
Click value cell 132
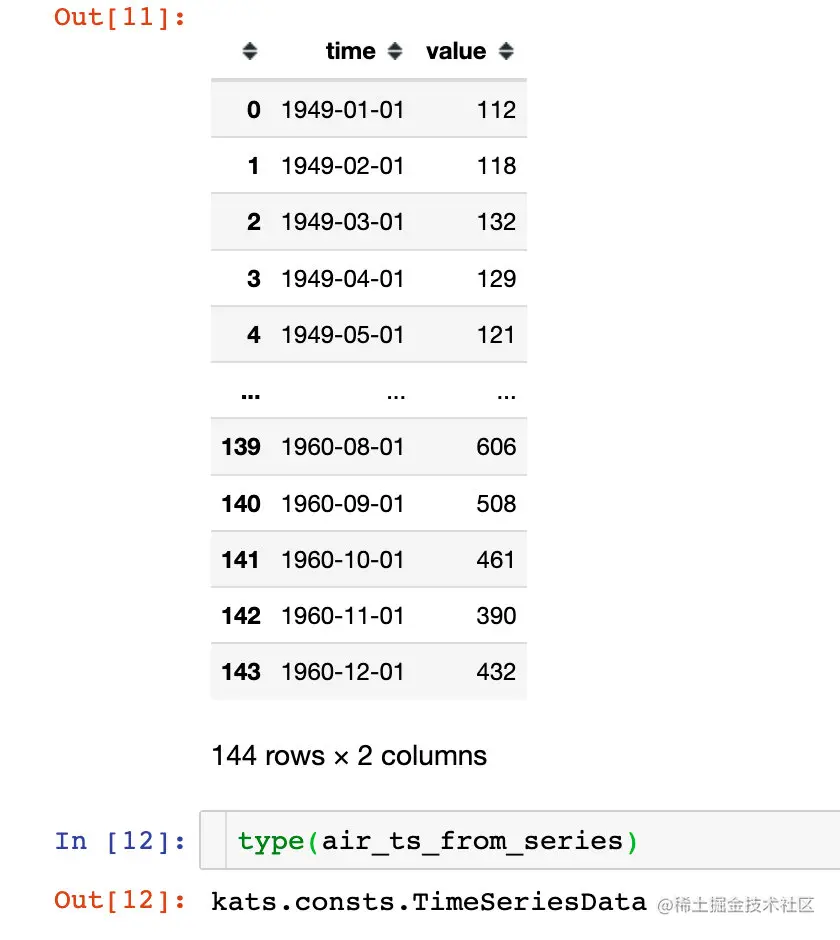pos(496,222)
